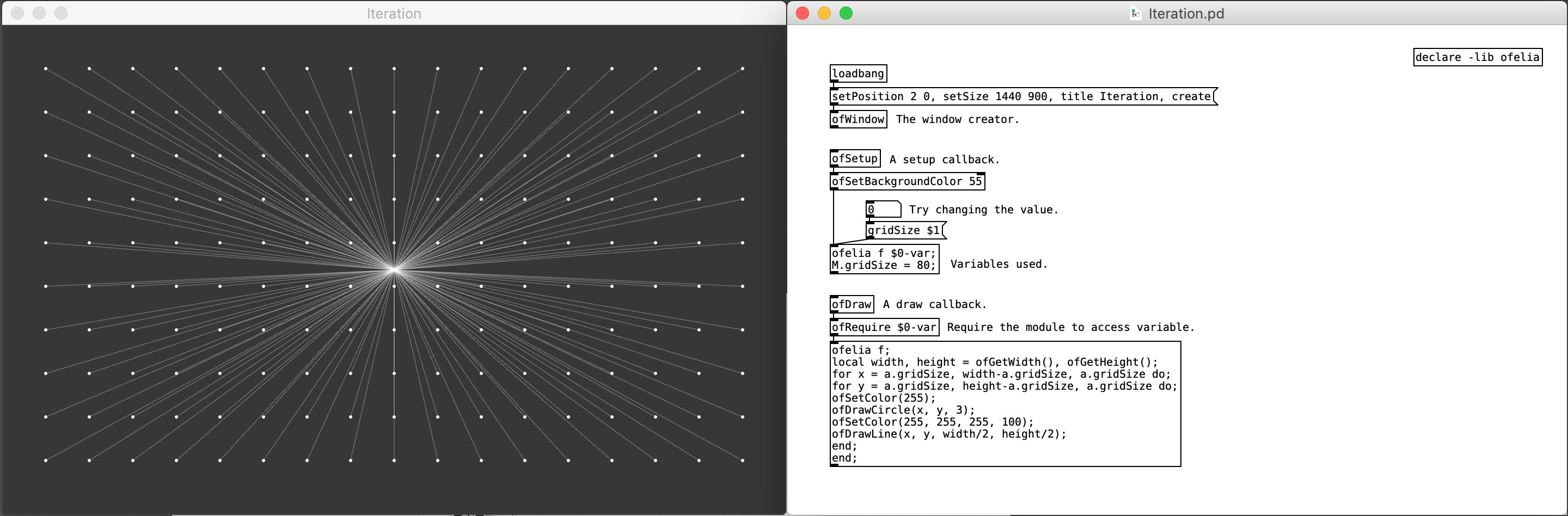This screenshot has width=1568, height=516.
Task: Click the gridSize $1 message box
Action: pyautogui.click(x=906, y=230)
